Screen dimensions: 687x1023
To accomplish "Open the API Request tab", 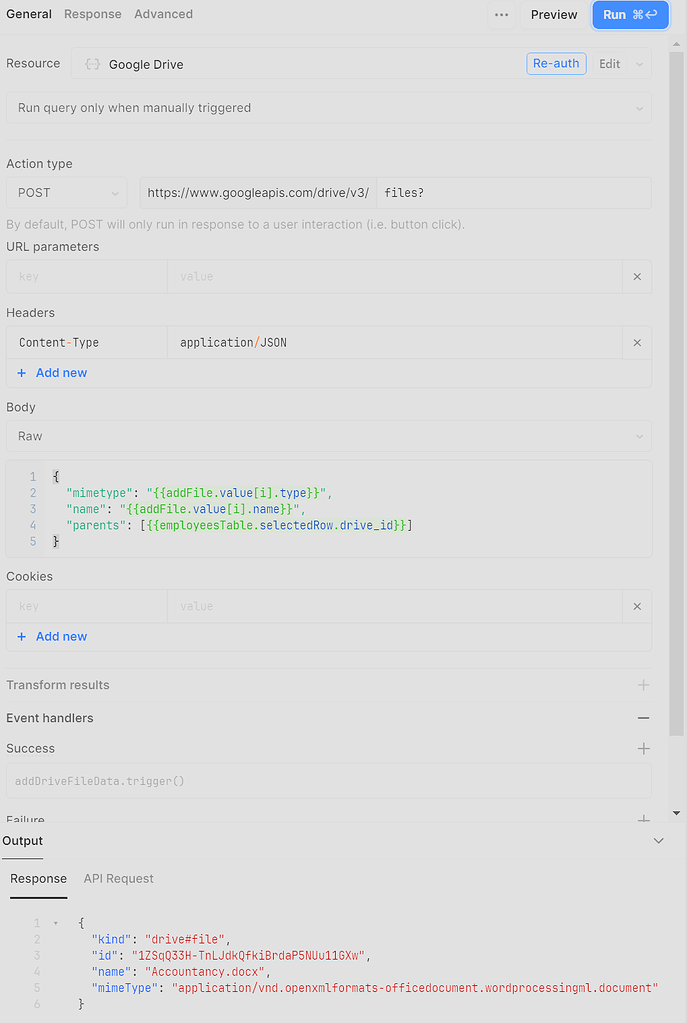I will (118, 878).
